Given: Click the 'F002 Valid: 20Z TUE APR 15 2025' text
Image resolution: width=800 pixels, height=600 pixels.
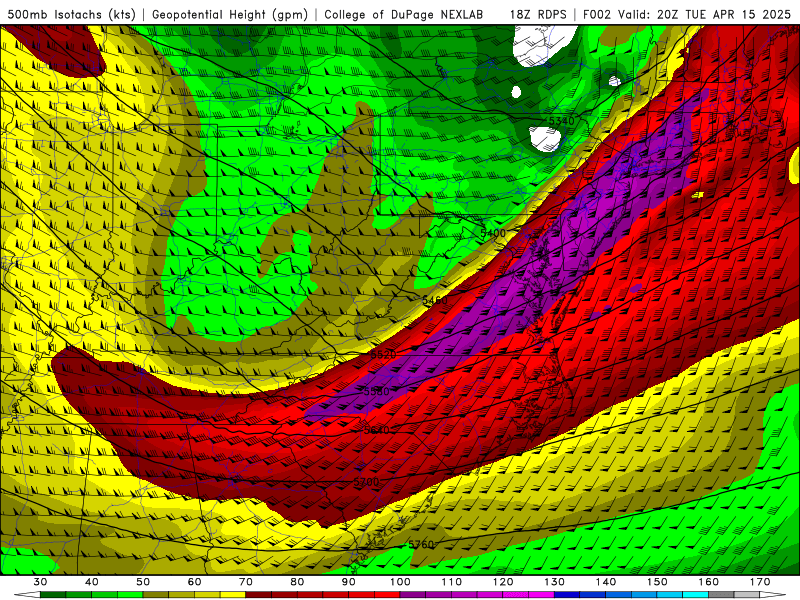Looking at the screenshot, I should 687,15.
